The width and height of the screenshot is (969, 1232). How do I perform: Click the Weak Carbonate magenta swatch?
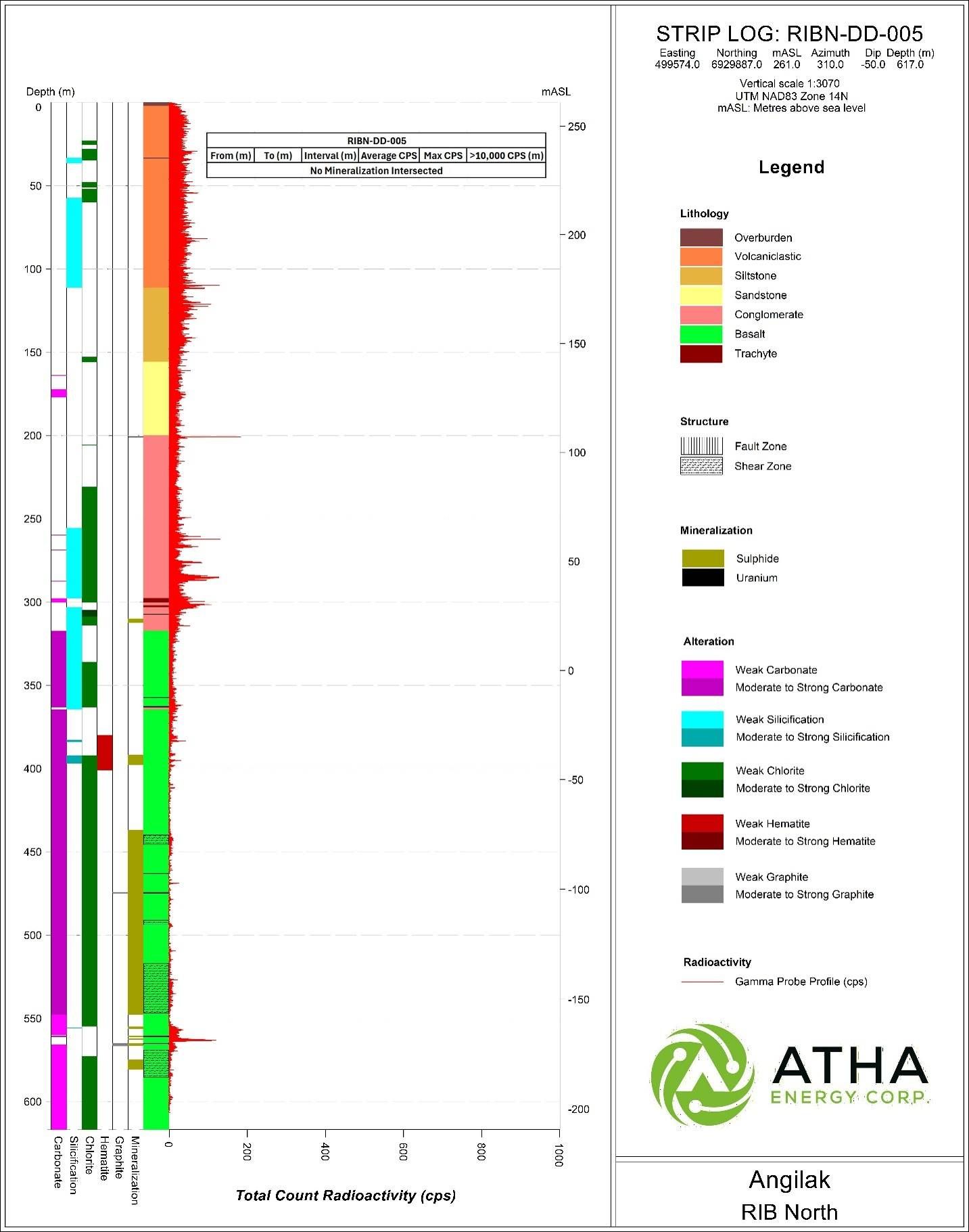(x=703, y=670)
